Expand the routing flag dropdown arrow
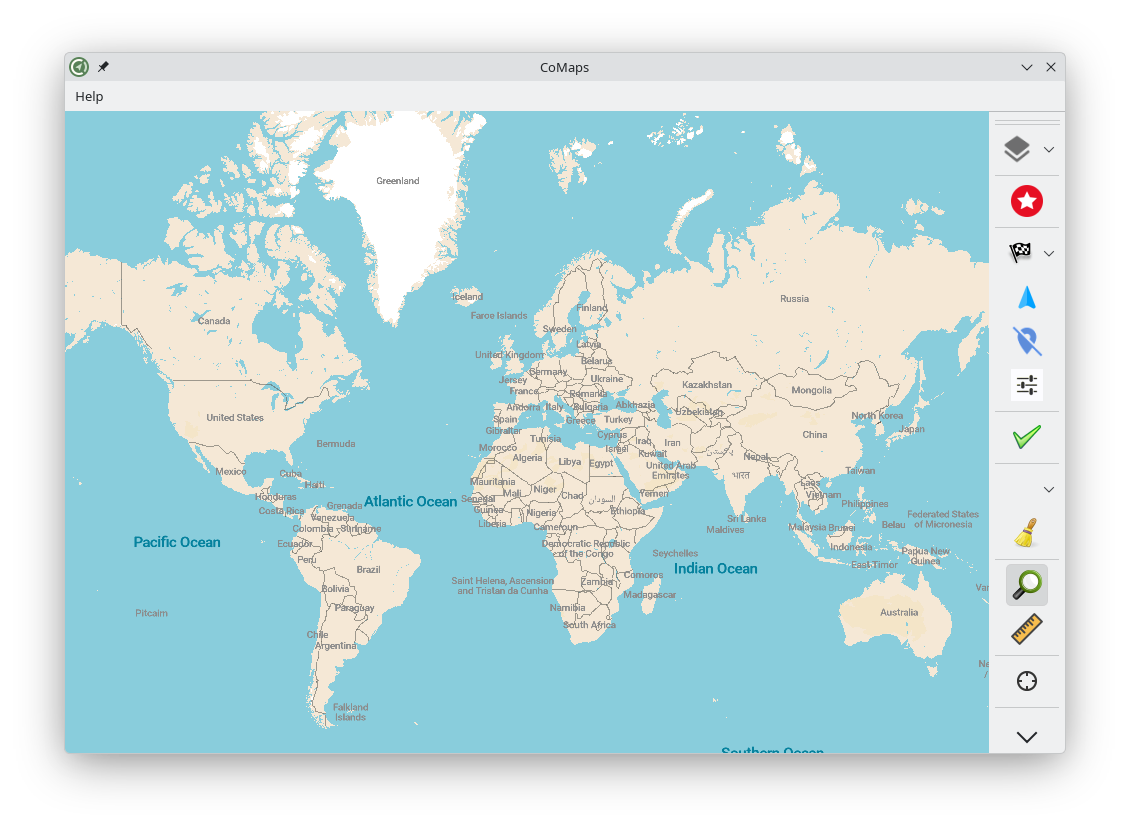This screenshot has height=830, width=1130. coord(1049,254)
